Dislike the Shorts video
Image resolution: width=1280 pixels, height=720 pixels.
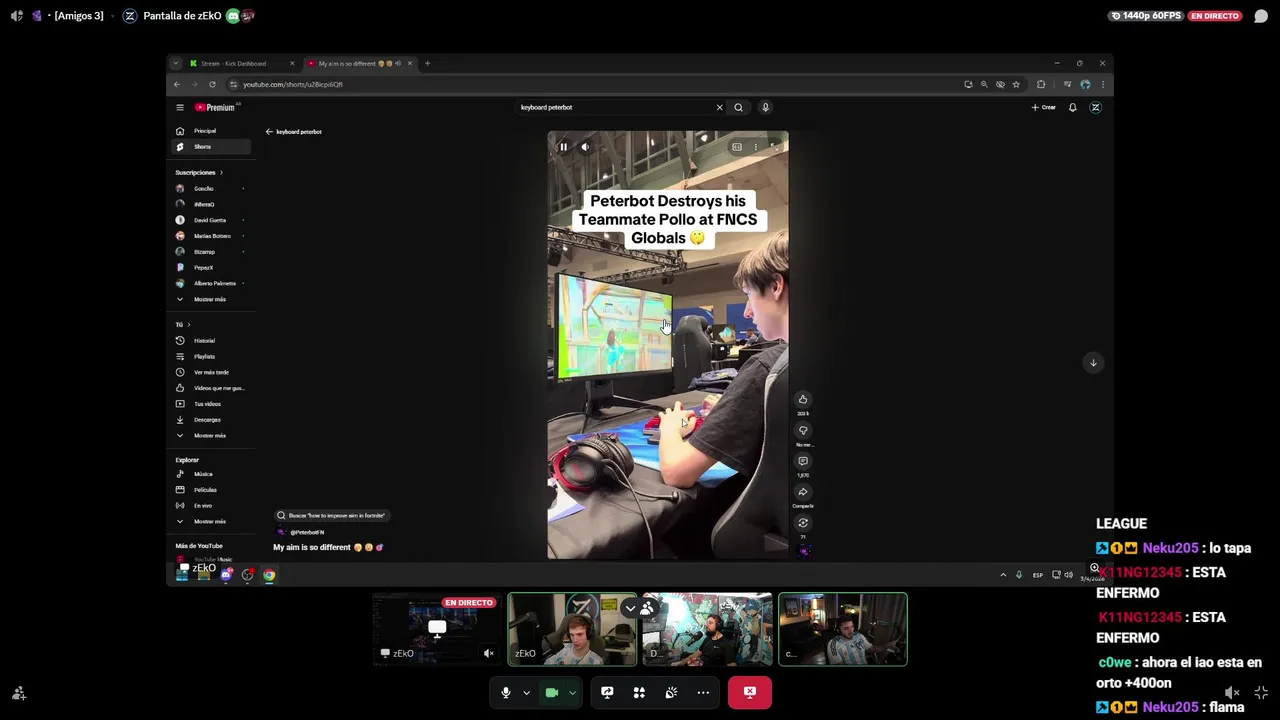(803, 430)
